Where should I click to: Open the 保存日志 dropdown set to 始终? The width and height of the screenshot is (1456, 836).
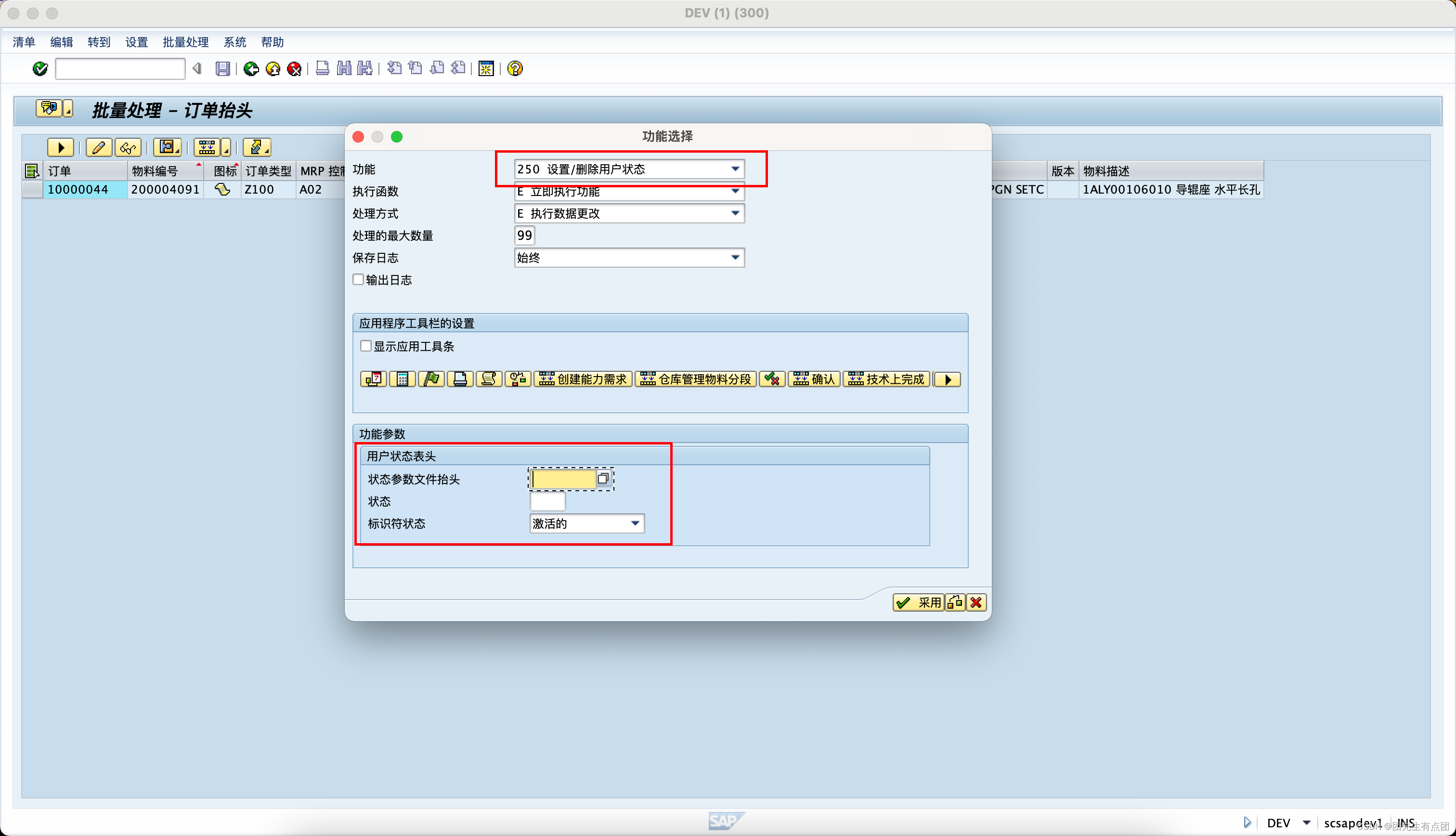click(x=735, y=257)
